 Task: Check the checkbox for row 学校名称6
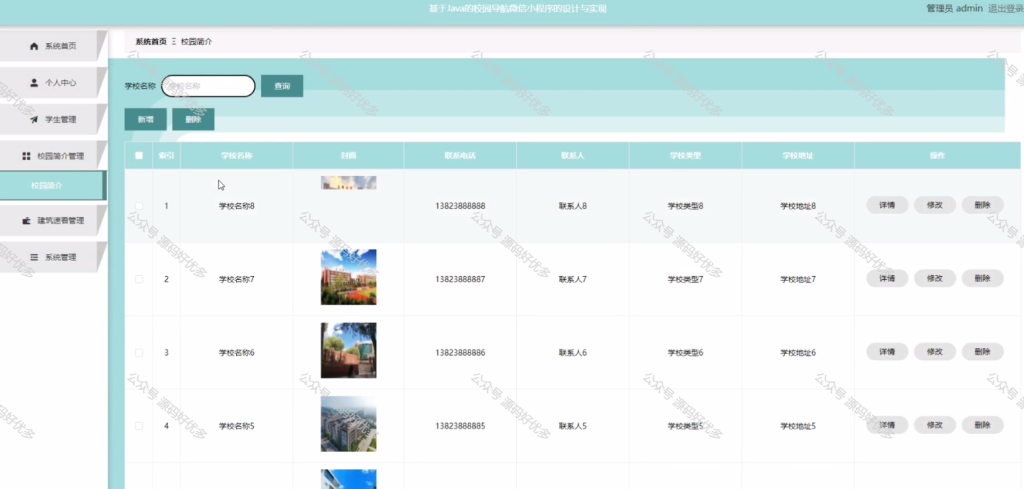pos(138,353)
